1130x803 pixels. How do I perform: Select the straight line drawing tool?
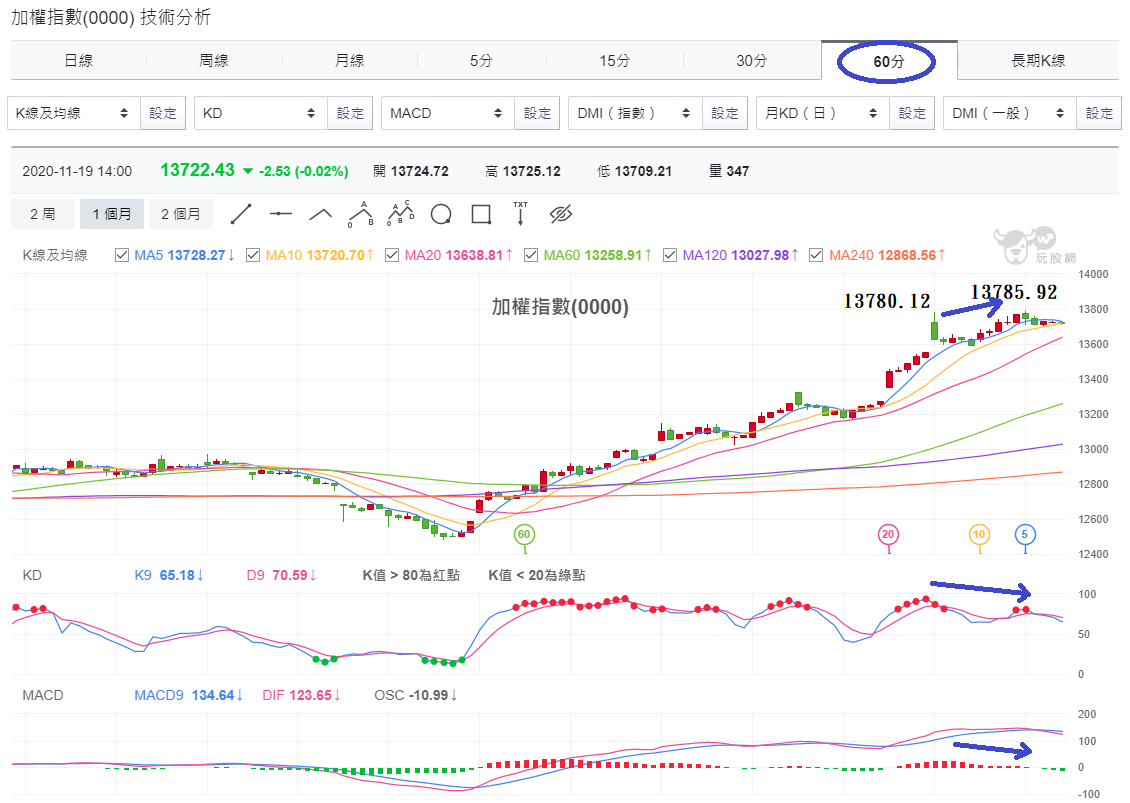(241, 214)
